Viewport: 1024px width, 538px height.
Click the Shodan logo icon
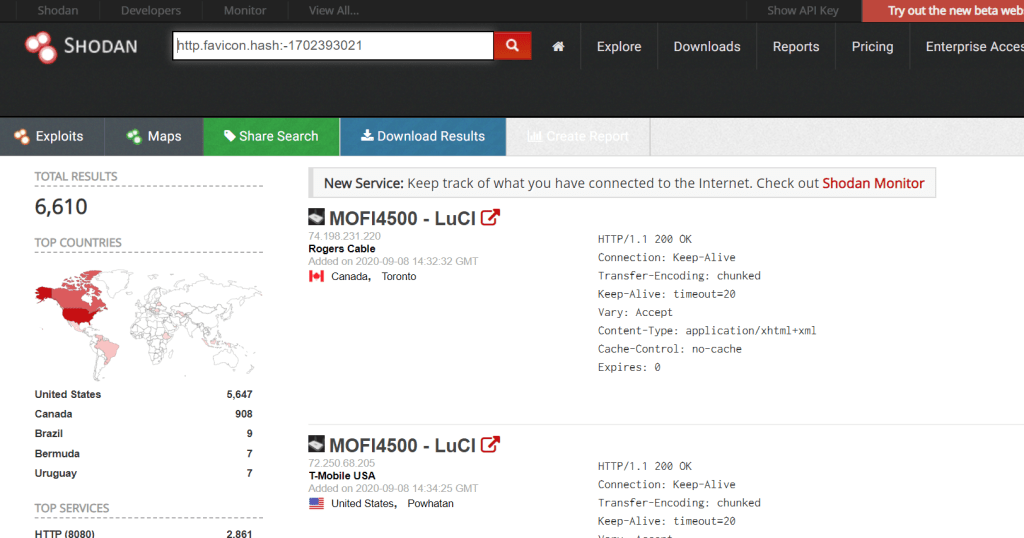coord(40,46)
